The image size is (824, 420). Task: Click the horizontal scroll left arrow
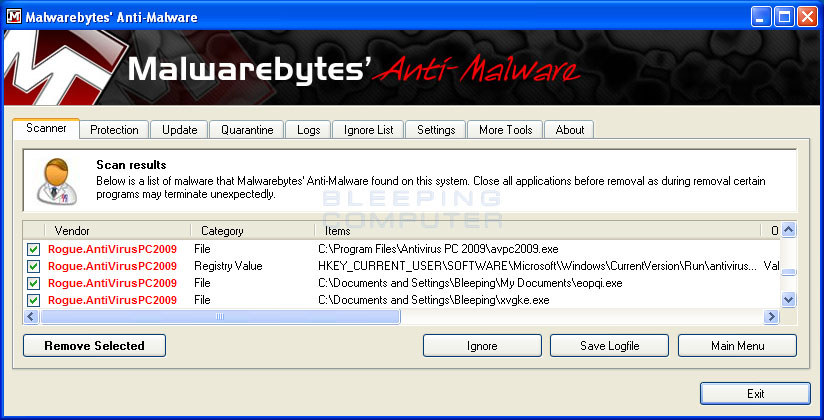pyautogui.click(x=31, y=316)
